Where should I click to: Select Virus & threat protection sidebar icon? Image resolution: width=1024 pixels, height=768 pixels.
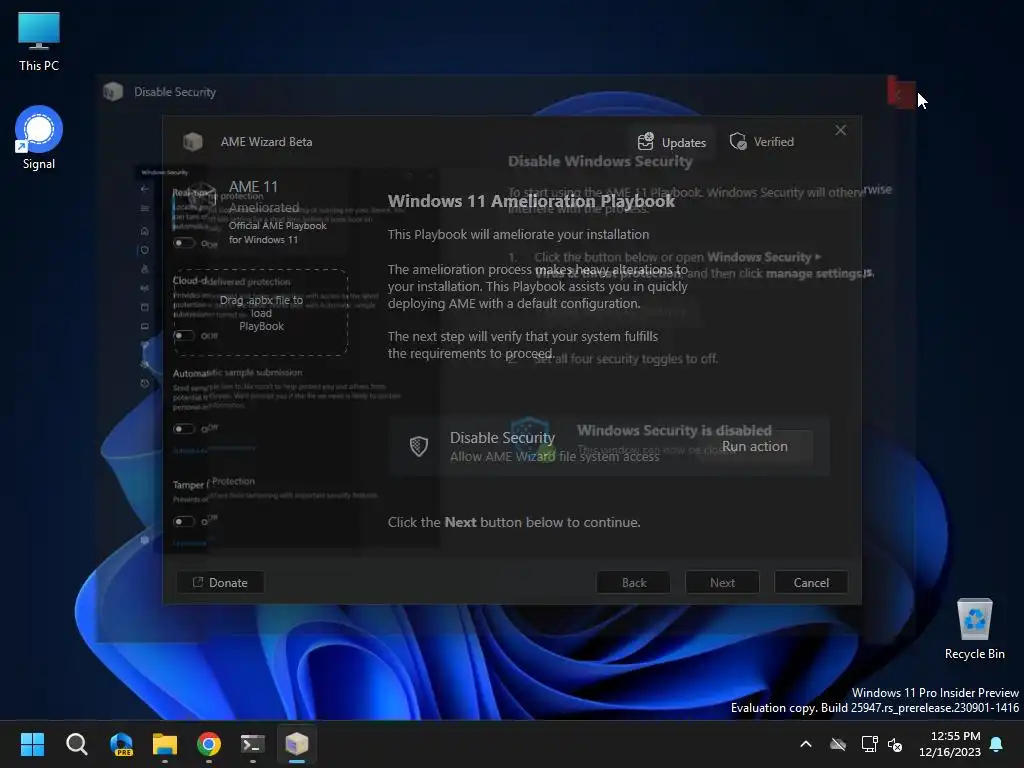coord(144,250)
